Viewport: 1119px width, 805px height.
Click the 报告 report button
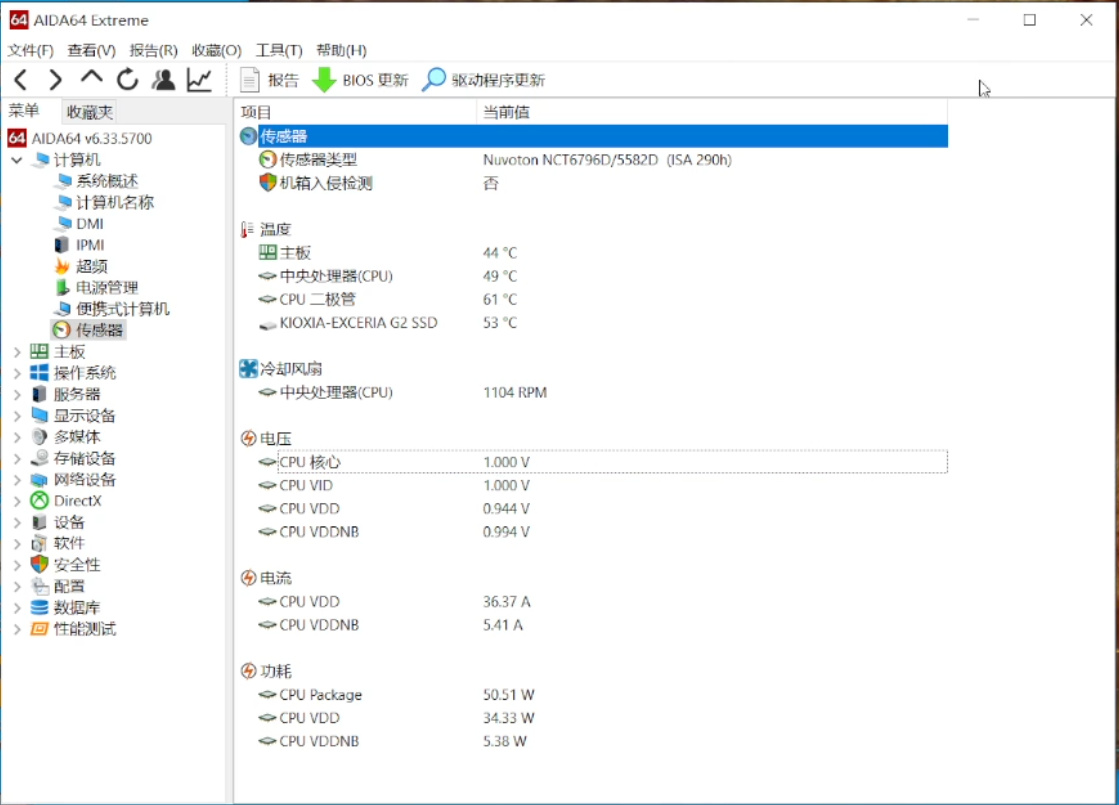[x=269, y=80]
